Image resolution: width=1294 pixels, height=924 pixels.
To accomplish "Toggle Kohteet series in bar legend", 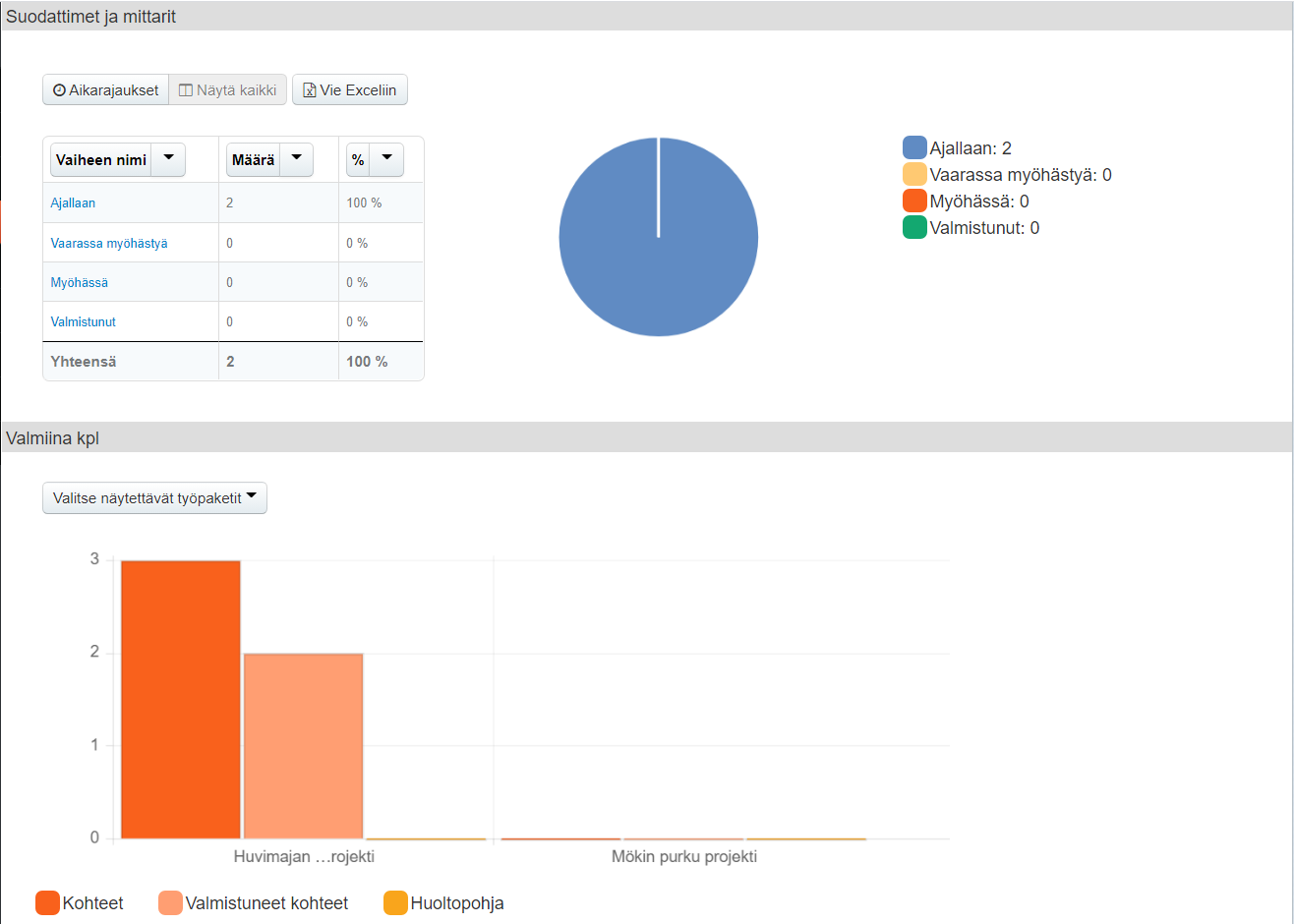I will pos(47,903).
